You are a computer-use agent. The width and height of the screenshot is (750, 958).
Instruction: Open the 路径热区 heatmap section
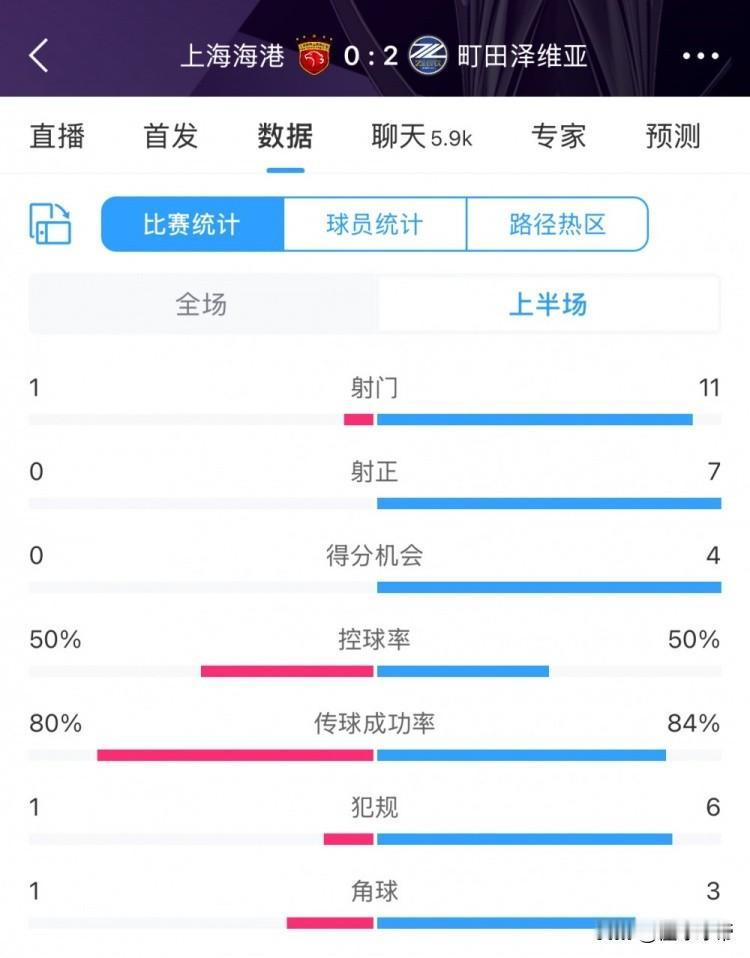(557, 224)
